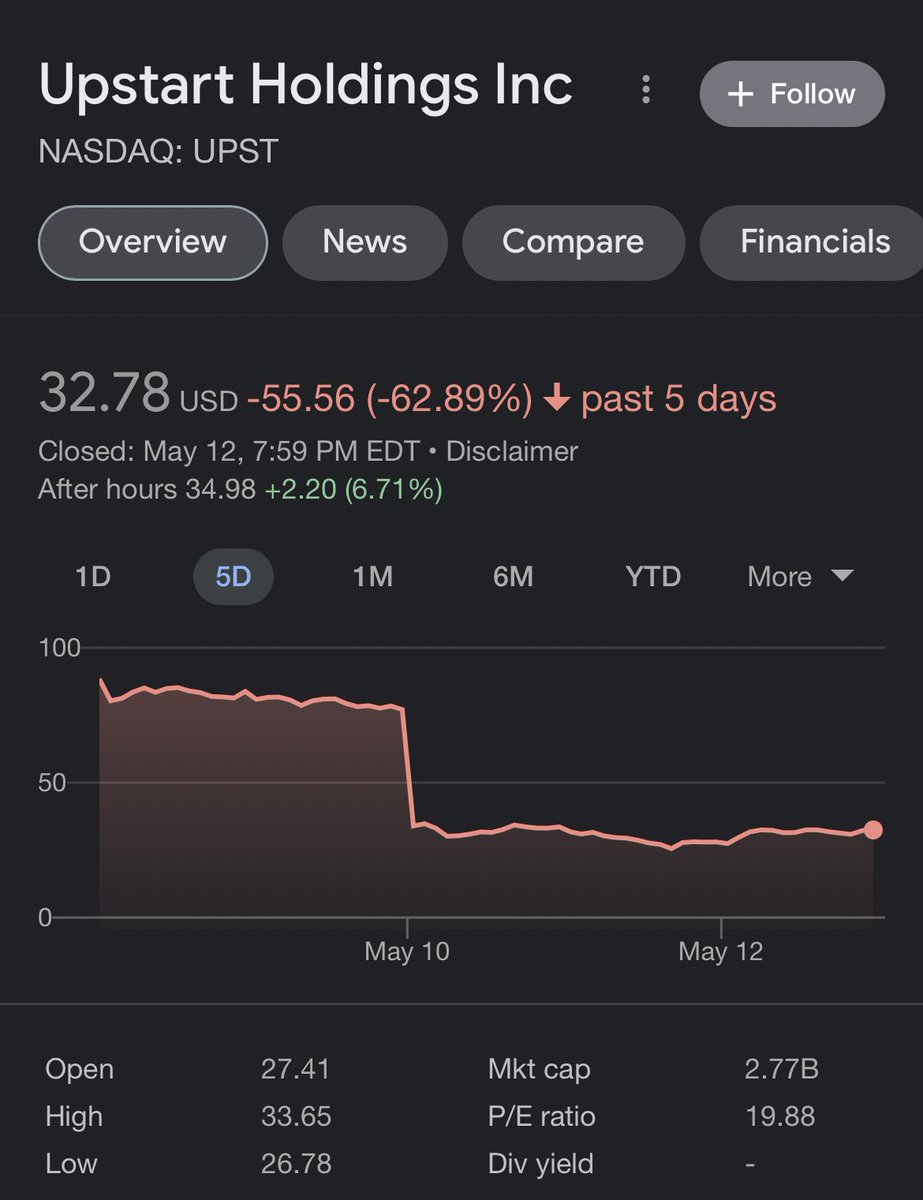Select the +2.20 (6.71%) after-hours change
The width and height of the screenshot is (923, 1200).
point(353,490)
